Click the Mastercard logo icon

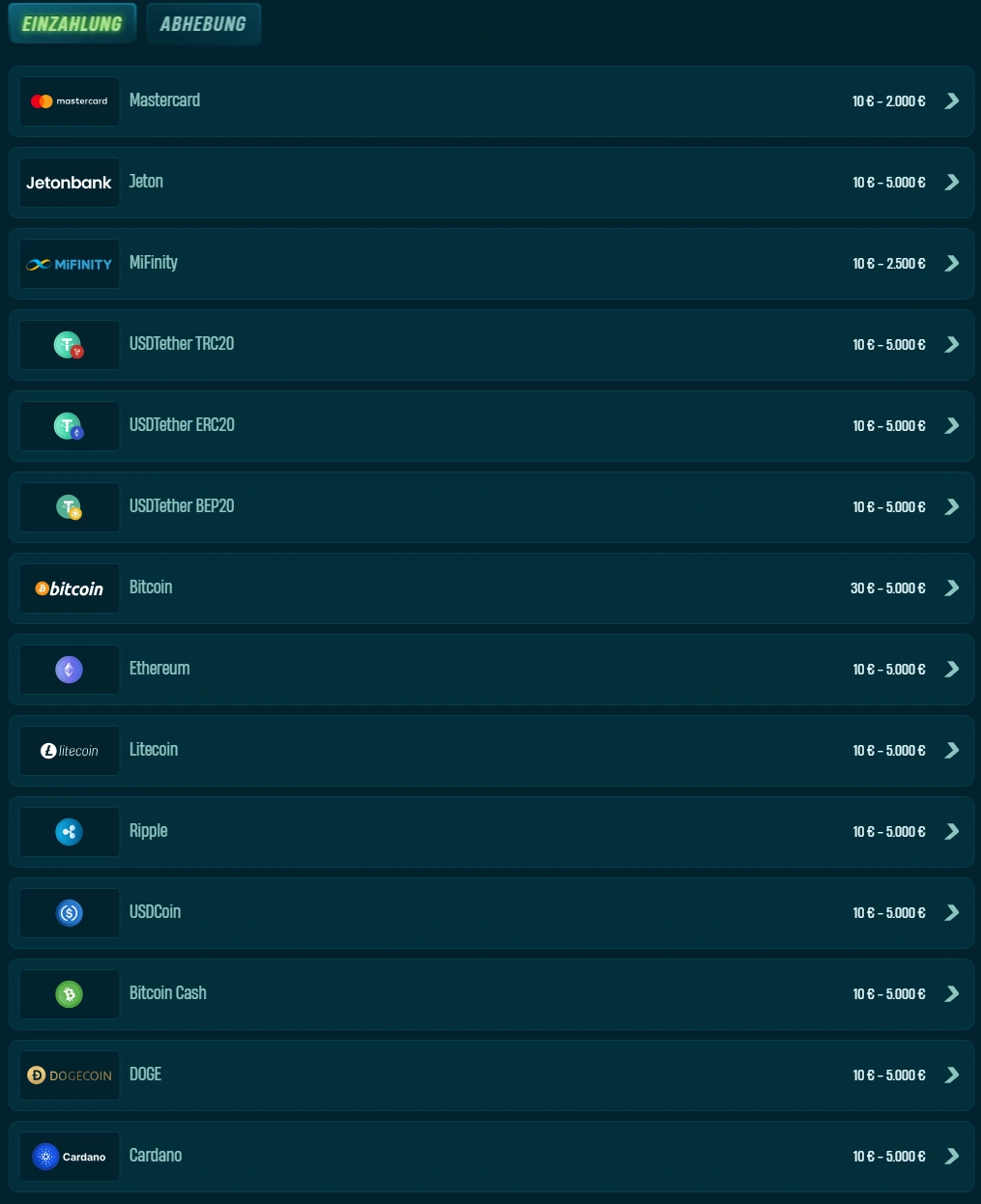(70, 101)
